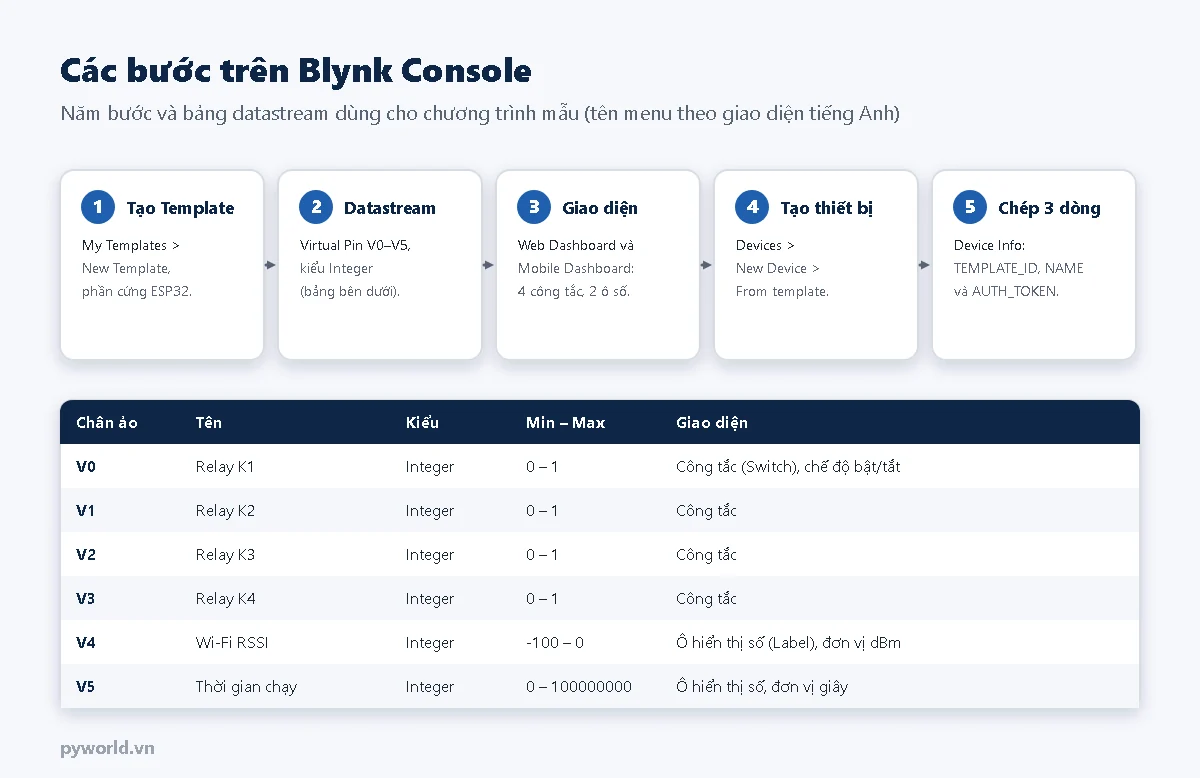The height and width of the screenshot is (778, 1200).
Task: Click the "Tên" table column header
Action: [x=209, y=422]
